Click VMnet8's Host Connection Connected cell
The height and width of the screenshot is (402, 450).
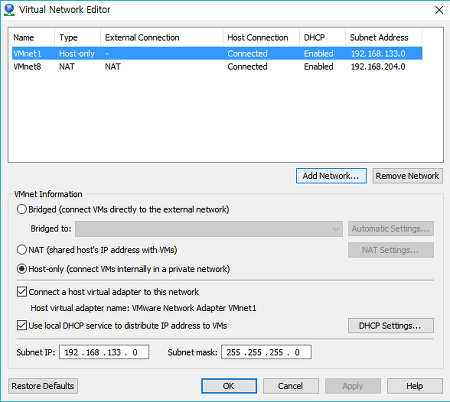point(247,67)
